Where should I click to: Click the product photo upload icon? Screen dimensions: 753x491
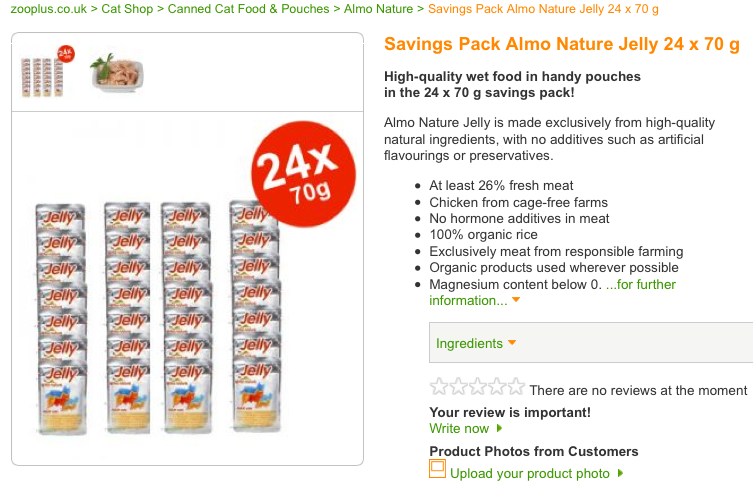(437, 469)
